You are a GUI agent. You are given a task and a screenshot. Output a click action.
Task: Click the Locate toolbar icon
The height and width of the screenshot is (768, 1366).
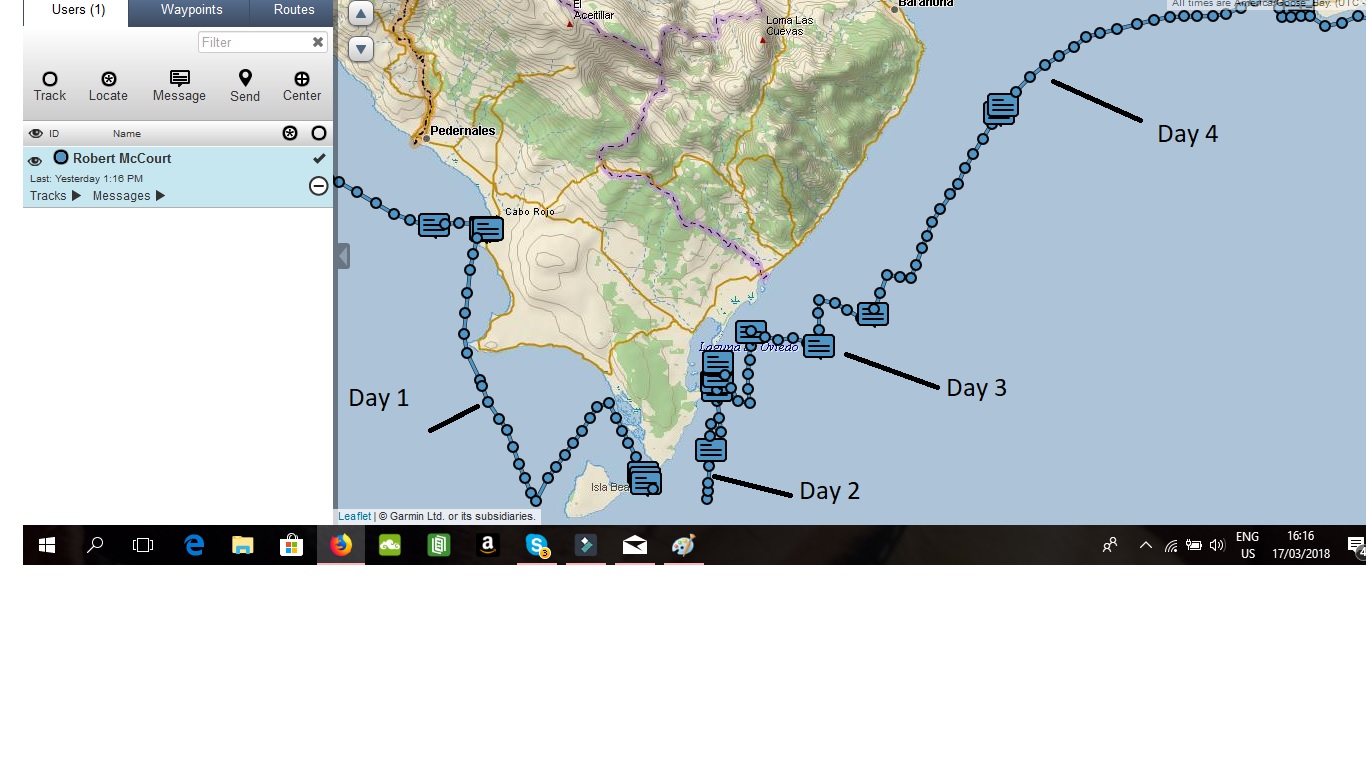pyautogui.click(x=108, y=85)
